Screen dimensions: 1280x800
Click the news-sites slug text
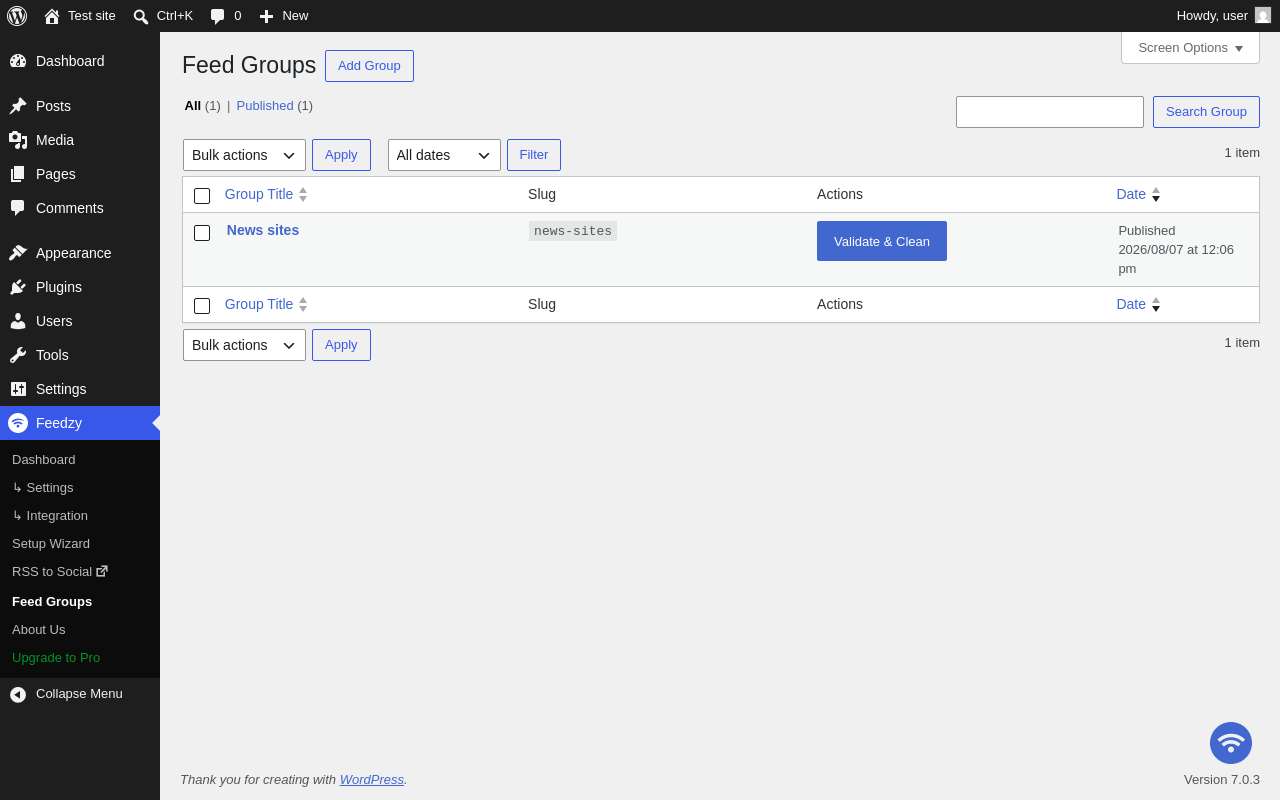[x=573, y=231]
